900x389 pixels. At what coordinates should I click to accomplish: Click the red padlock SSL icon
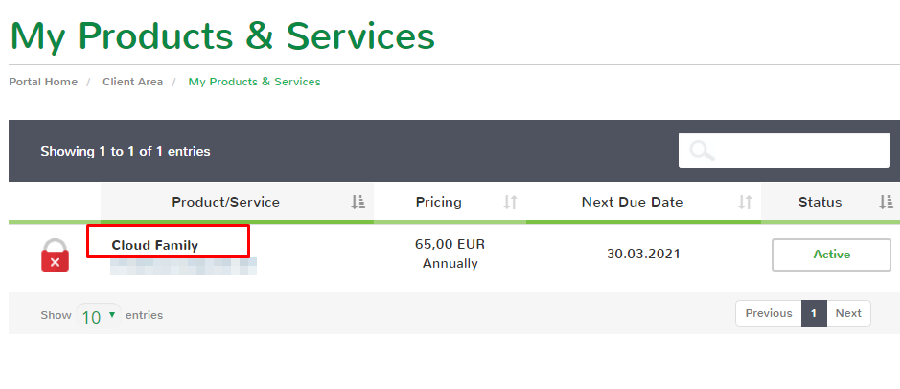(x=55, y=255)
